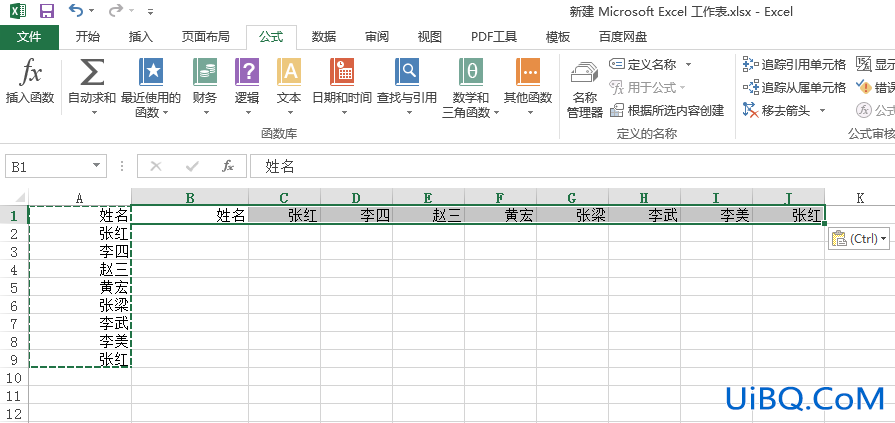Switch to the Insert (插入) tab
This screenshot has width=895, height=423.
(141, 37)
